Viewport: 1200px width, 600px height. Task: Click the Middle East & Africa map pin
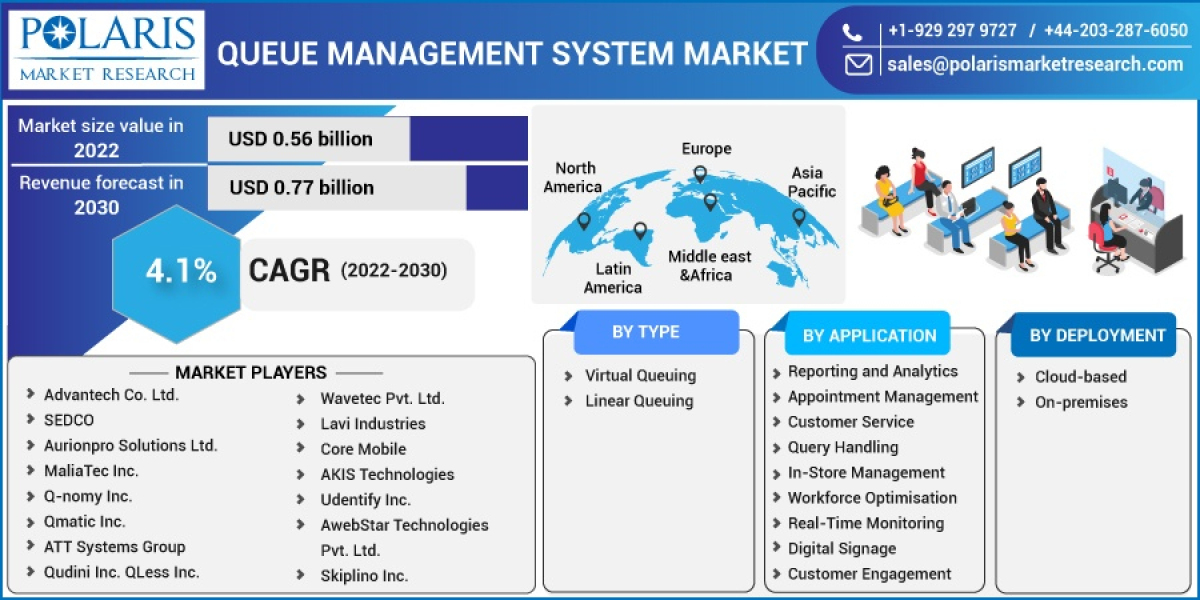tap(710, 203)
